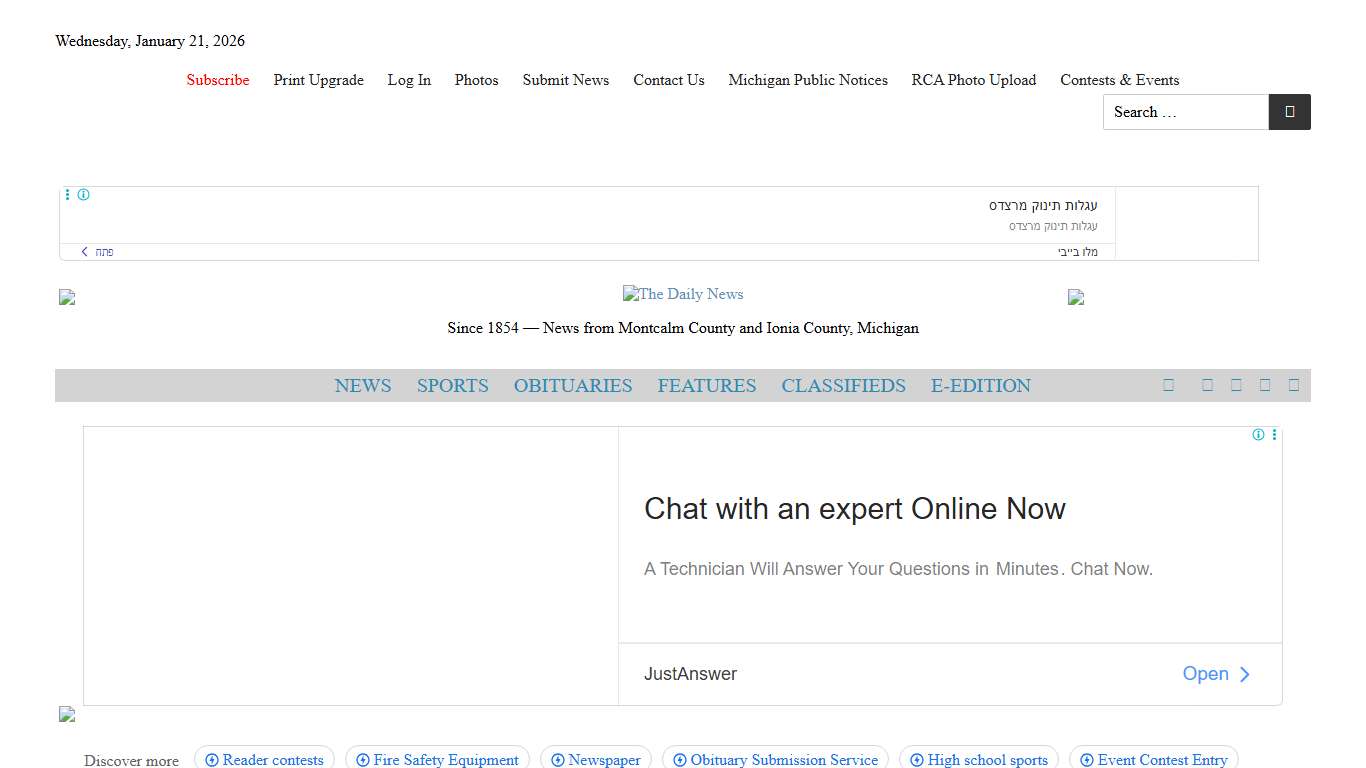
Task: Open the Michigan Public Notices link
Action: tap(808, 80)
